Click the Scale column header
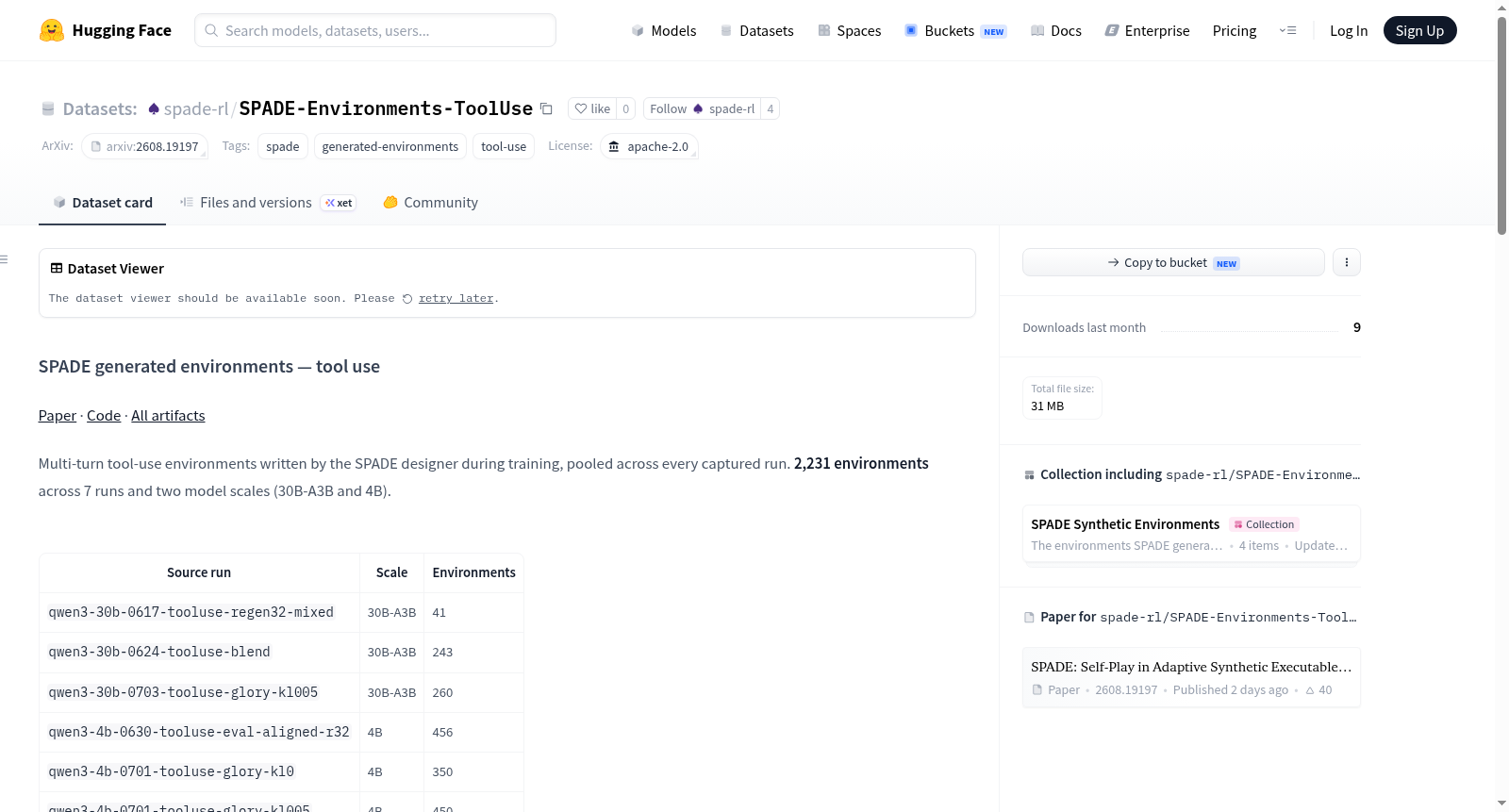 pos(392,572)
